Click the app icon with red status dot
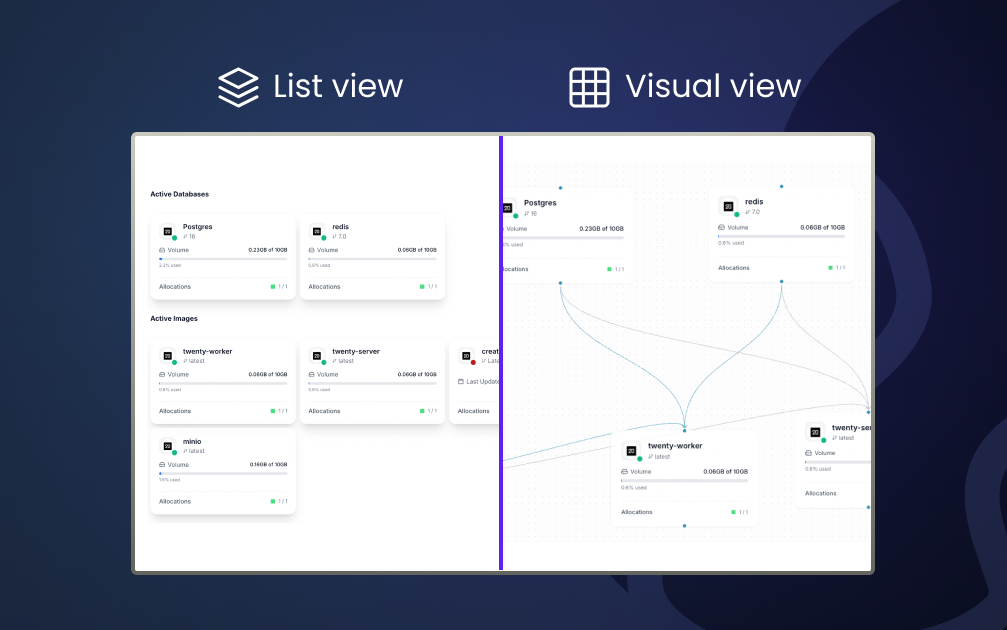The width and height of the screenshot is (1007, 630). (466, 356)
